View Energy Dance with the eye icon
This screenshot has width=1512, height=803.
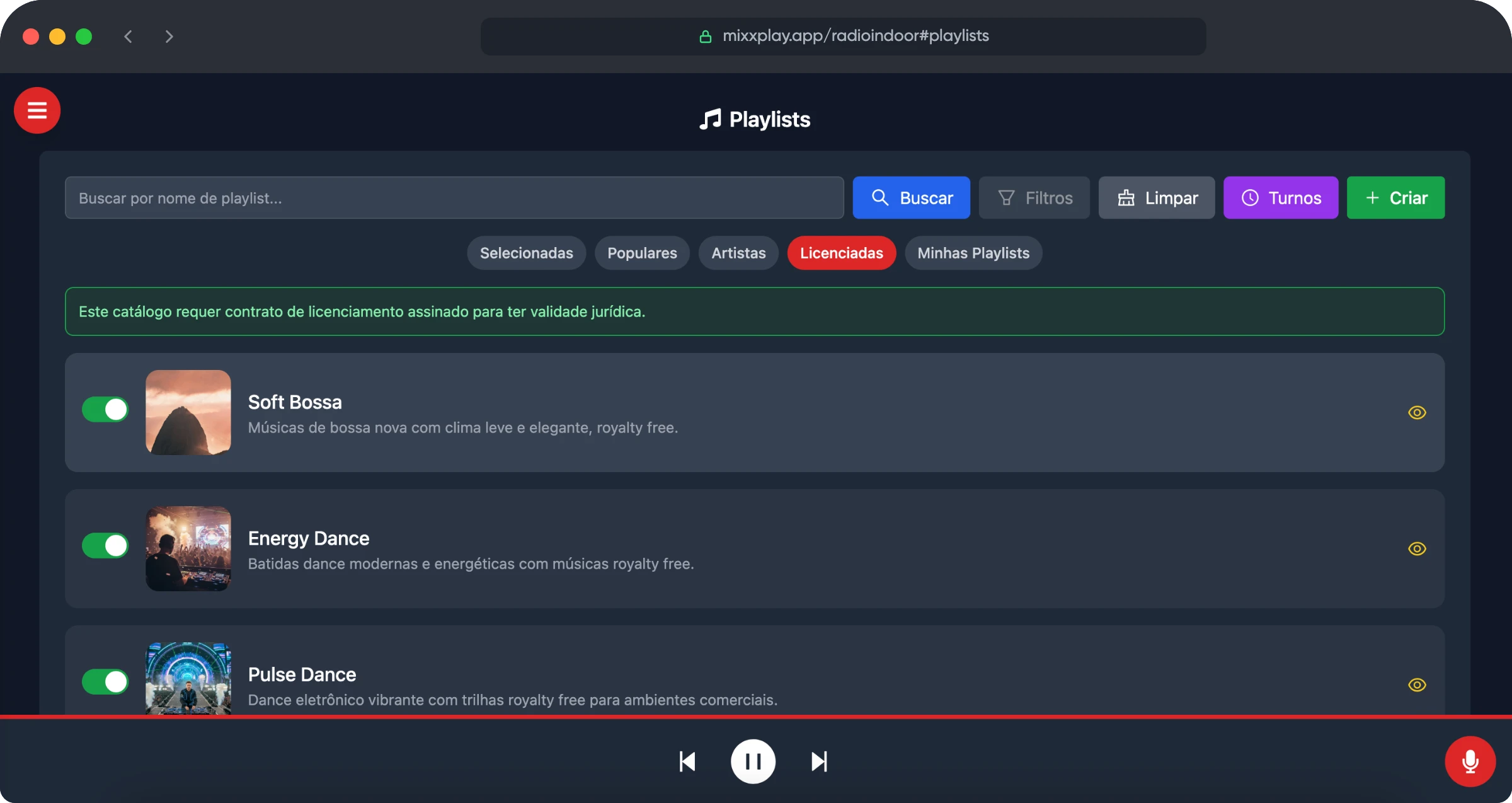click(1417, 549)
